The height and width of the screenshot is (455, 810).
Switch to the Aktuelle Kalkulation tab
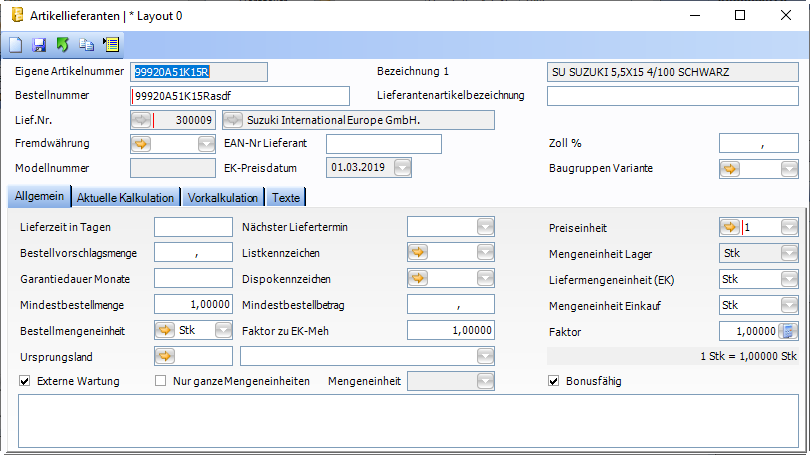[125, 197]
